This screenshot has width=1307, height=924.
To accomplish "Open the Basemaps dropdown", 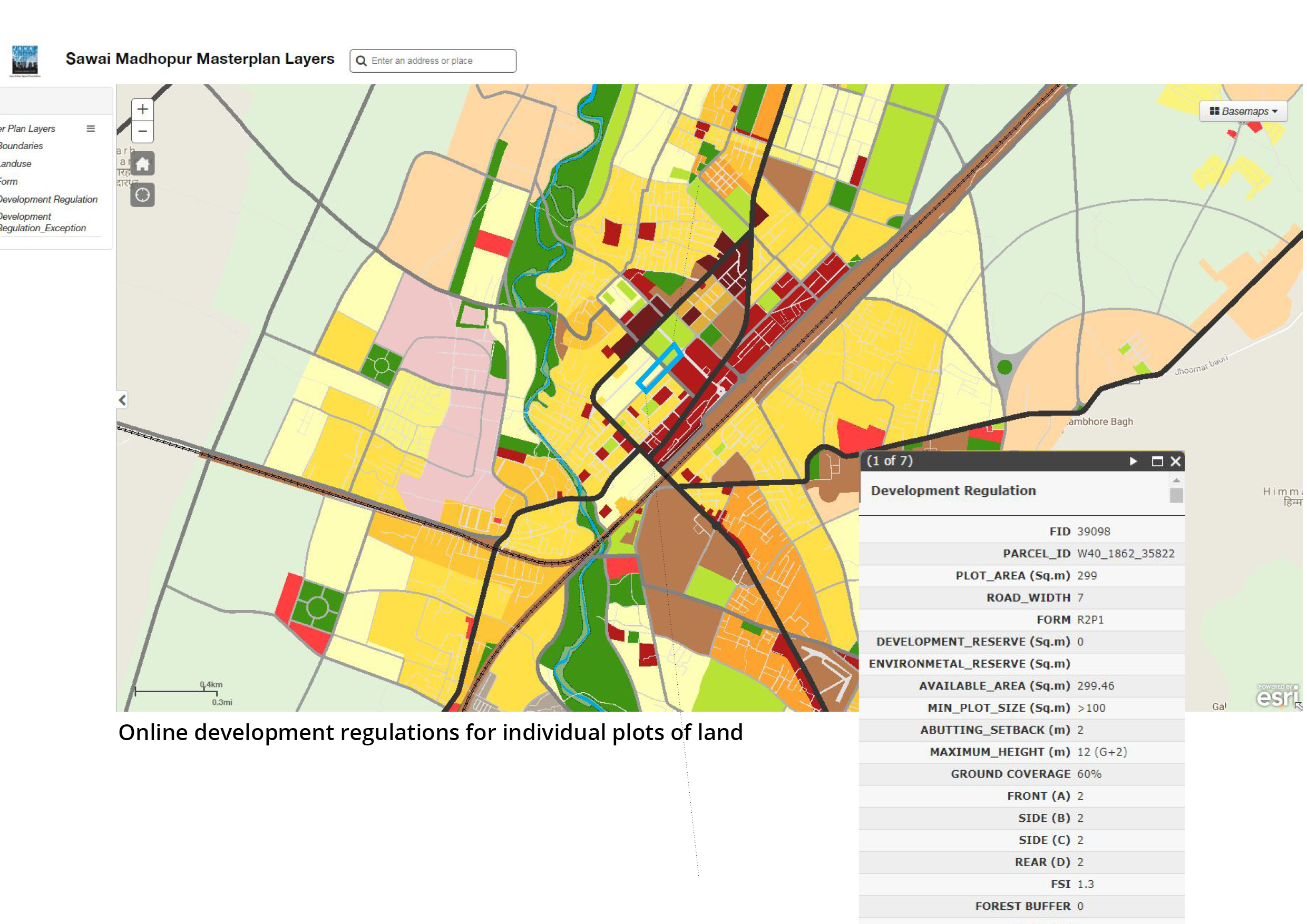I will pyautogui.click(x=1243, y=112).
